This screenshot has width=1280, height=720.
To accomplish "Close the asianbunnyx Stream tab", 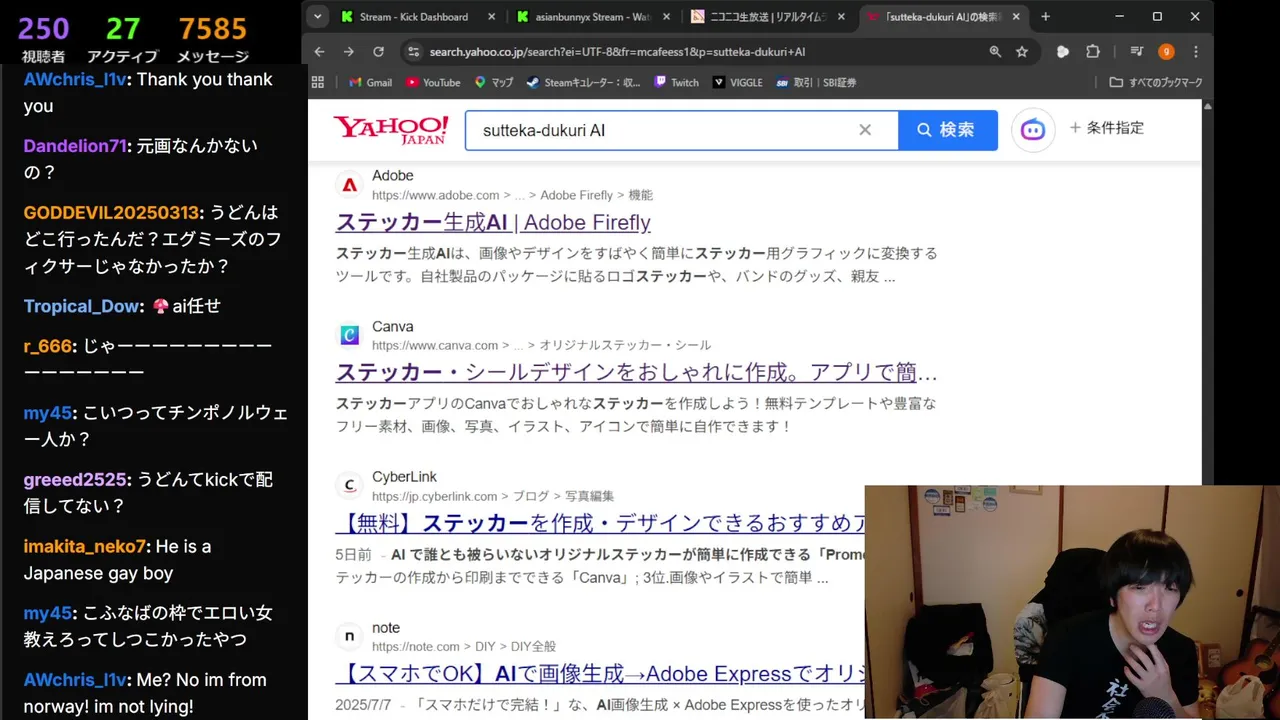I will [x=667, y=17].
